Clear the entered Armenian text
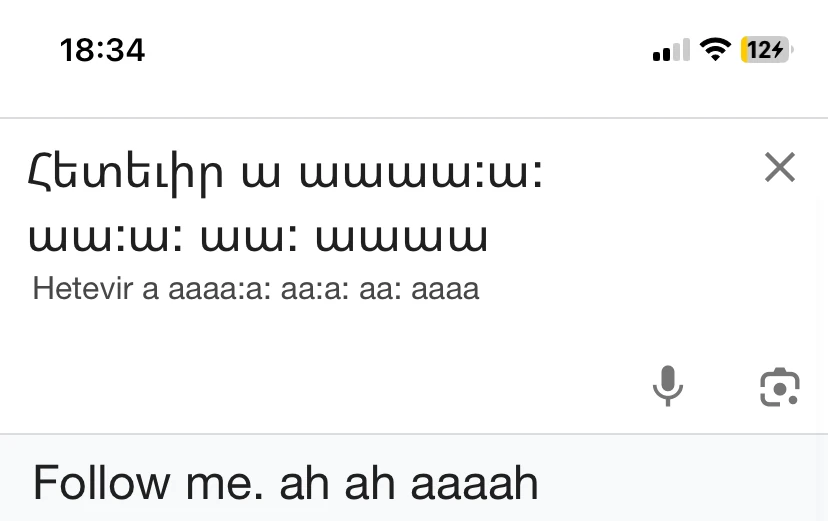 click(x=779, y=168)
